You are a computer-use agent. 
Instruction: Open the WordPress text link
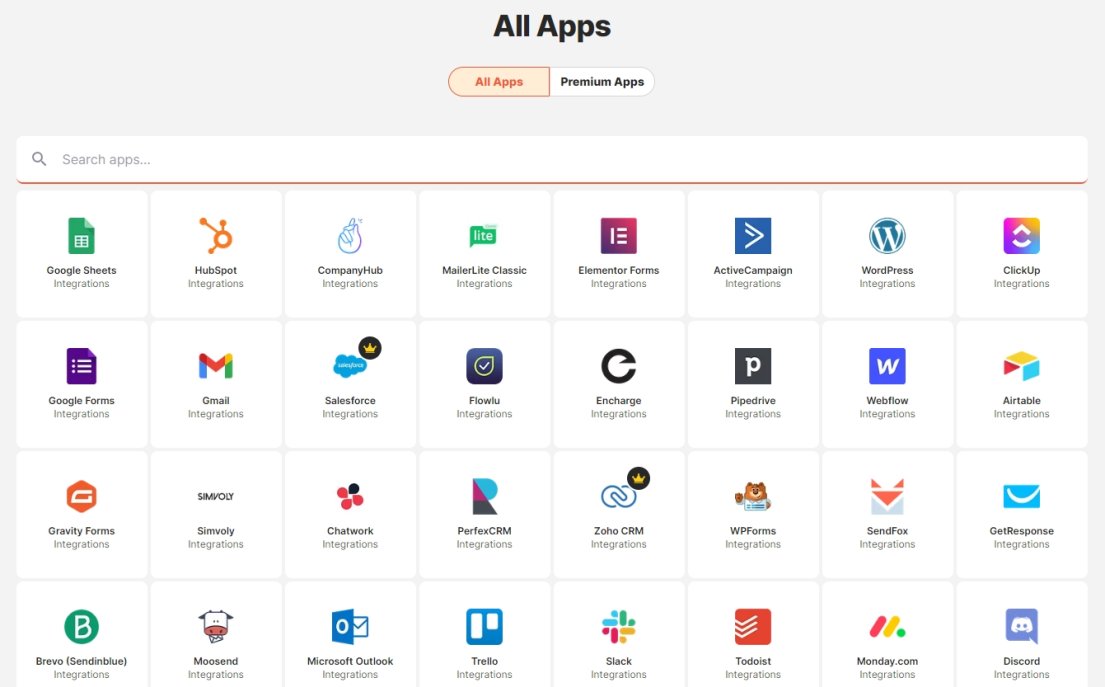[x=887, y=270]
